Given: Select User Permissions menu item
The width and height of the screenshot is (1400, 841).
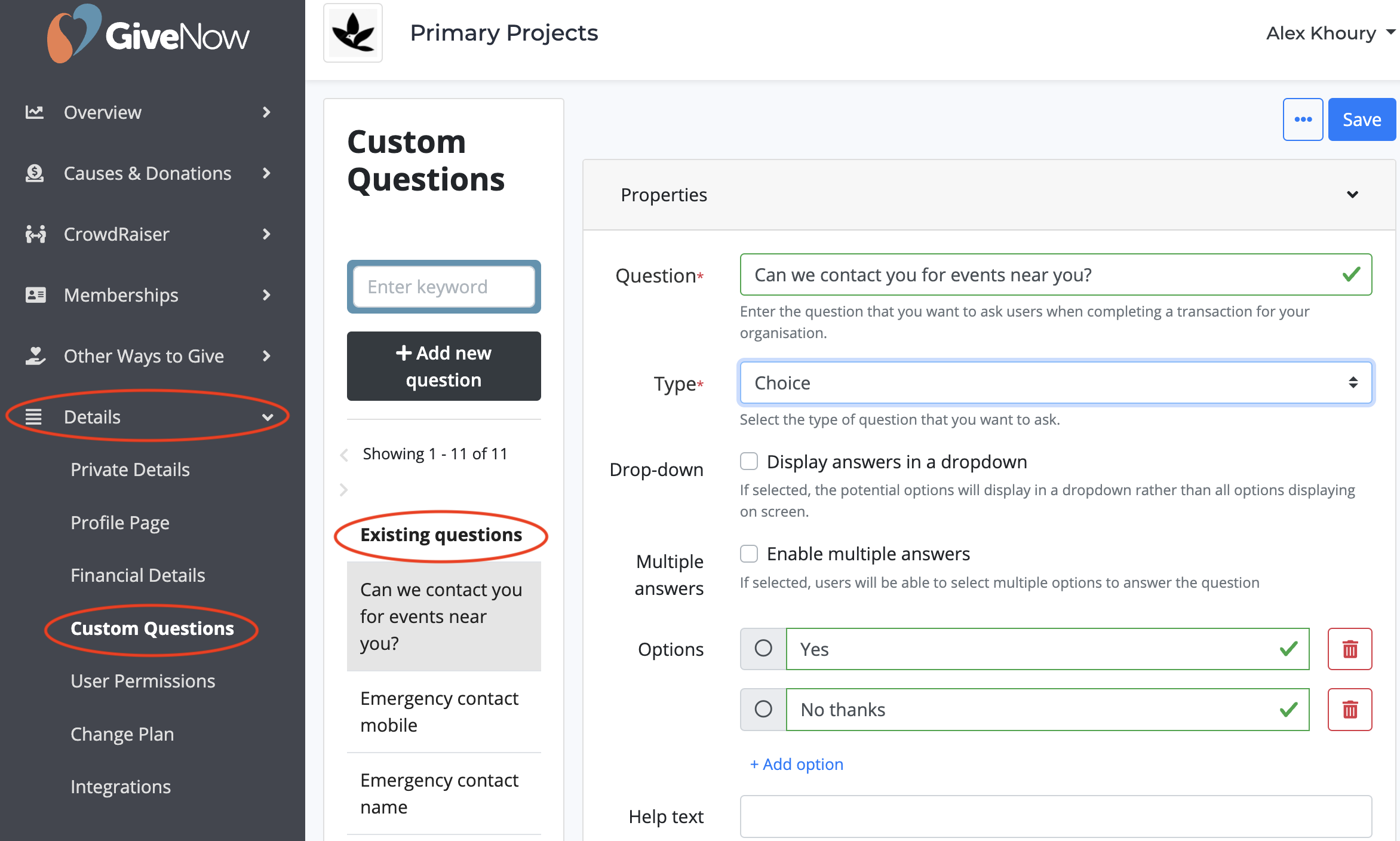Looking at the screenshot, I should click(x=143, y=681).
